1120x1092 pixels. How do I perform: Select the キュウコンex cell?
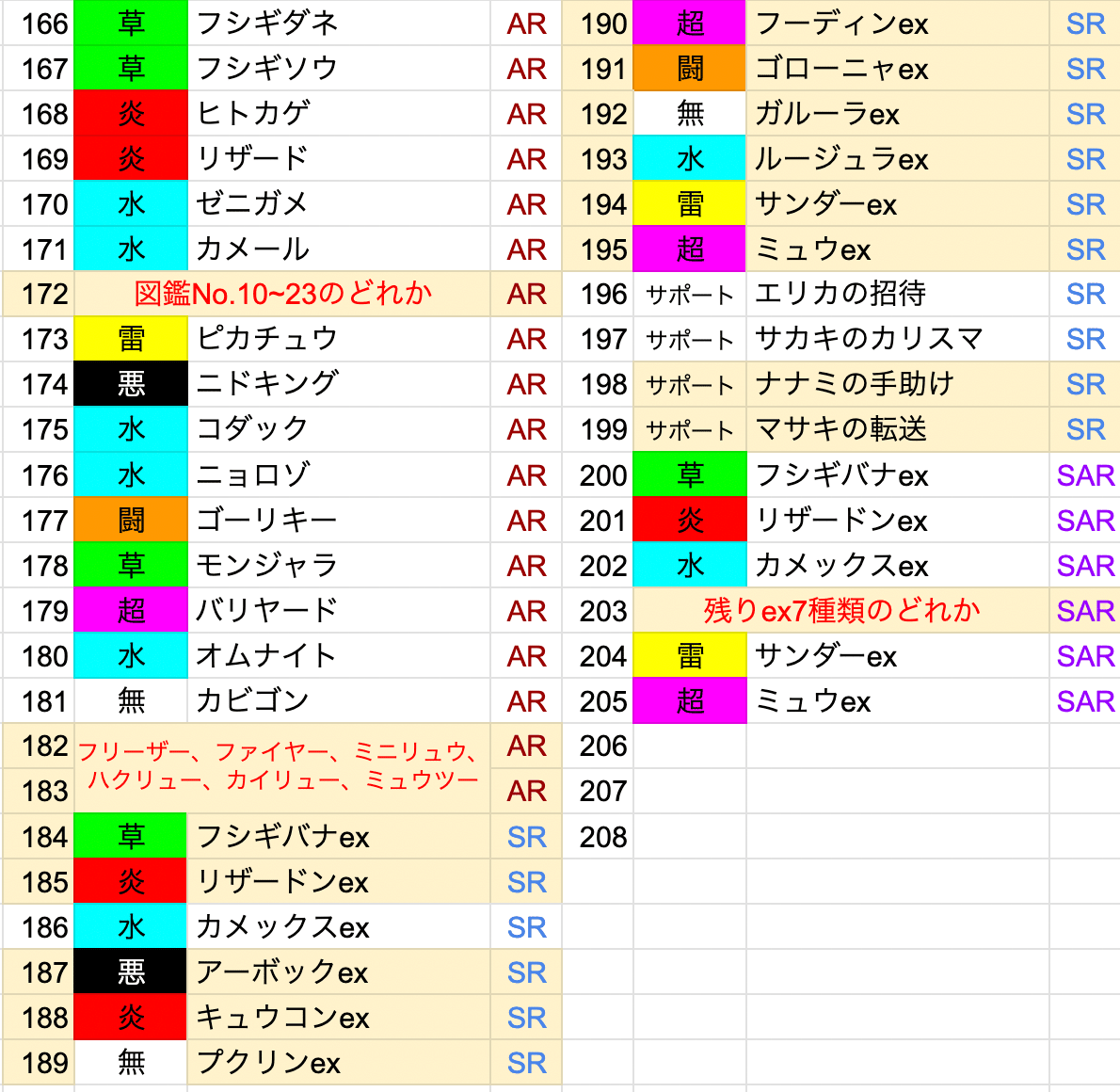(x=339, y=1018)
